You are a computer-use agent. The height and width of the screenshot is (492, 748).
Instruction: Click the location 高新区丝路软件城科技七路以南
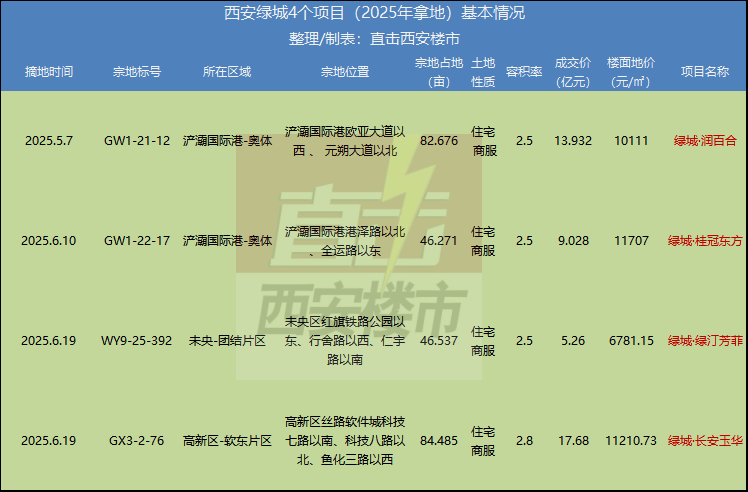pos(345,440)
